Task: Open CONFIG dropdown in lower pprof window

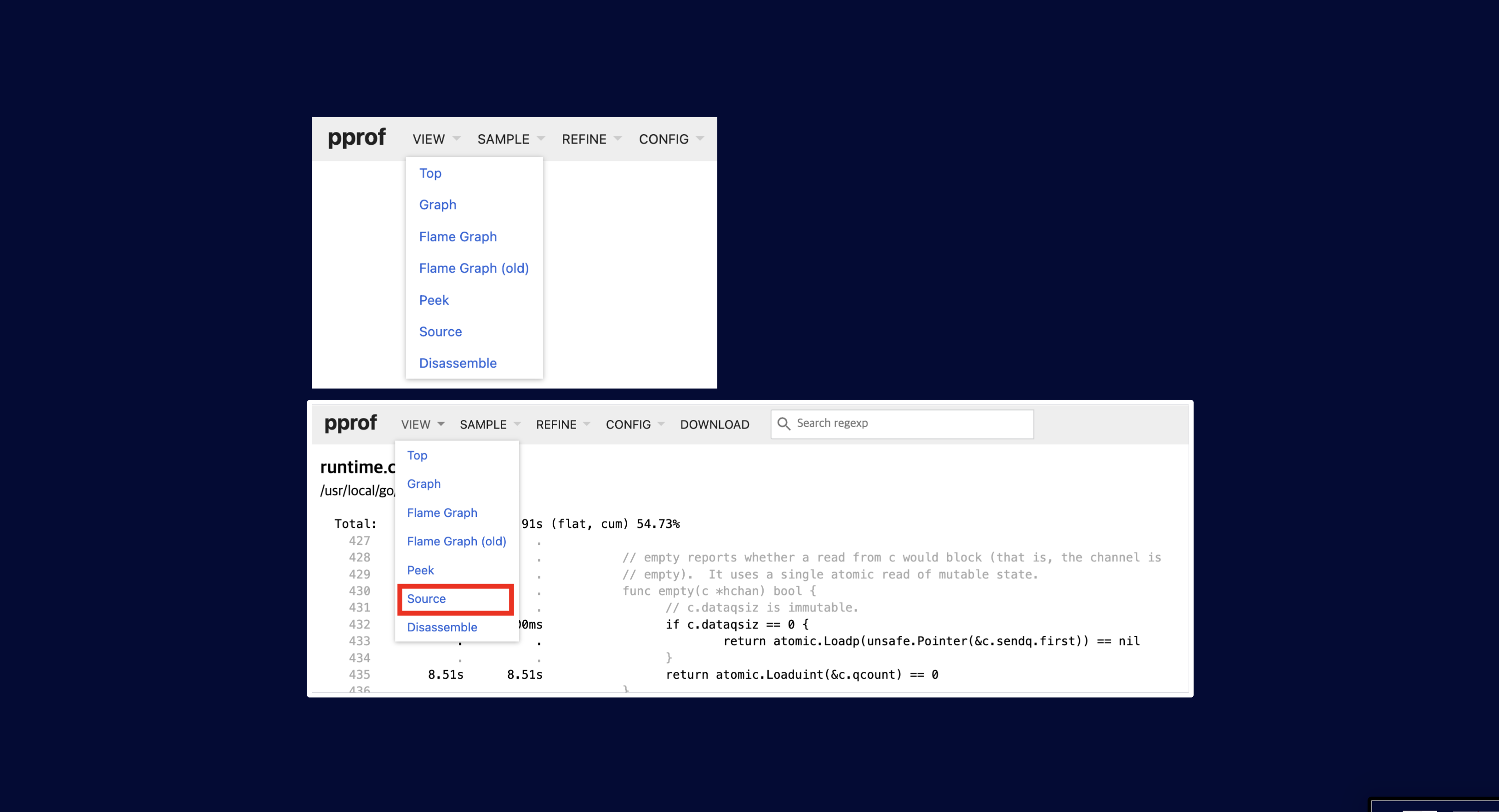Action: coord(635,424)
